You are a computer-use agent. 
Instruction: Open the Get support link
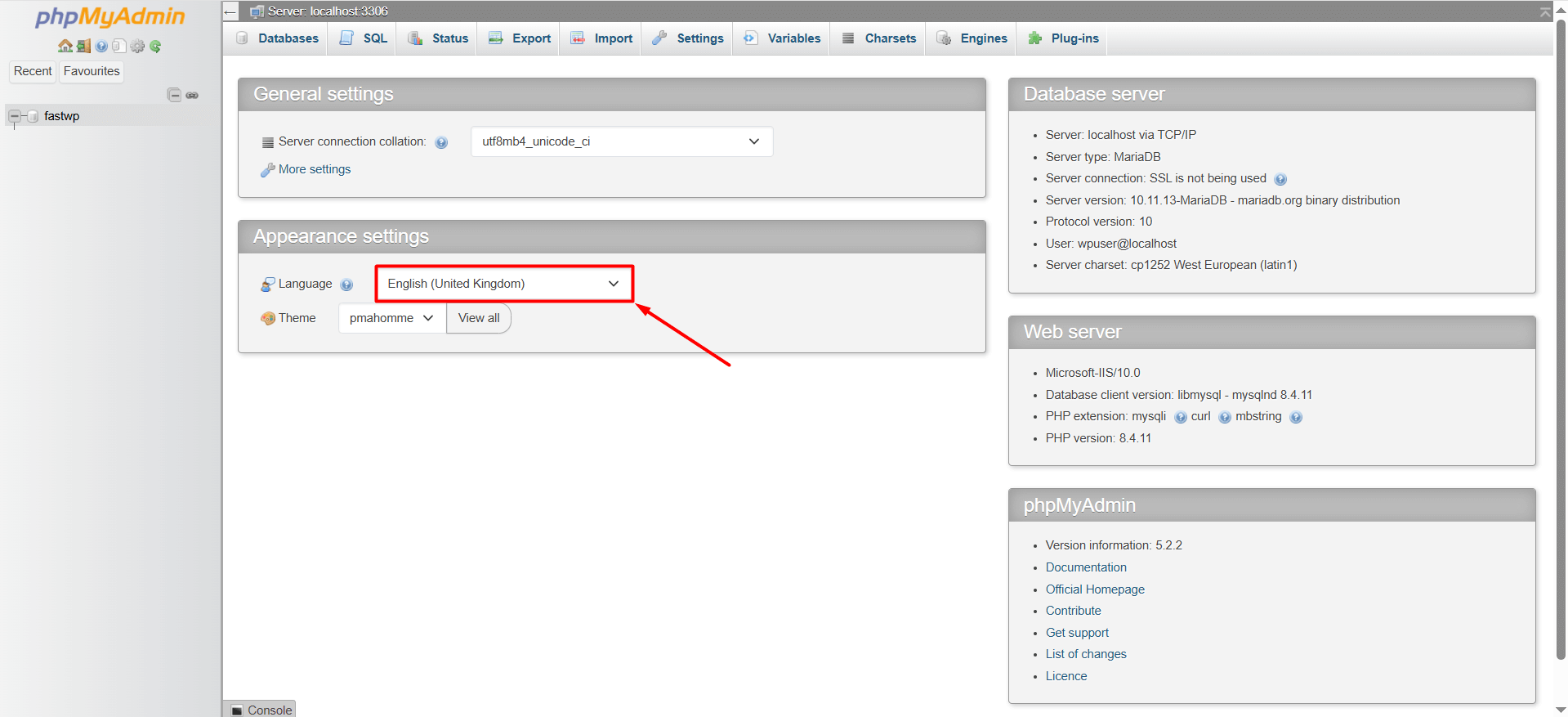[x=1077, y=633]
